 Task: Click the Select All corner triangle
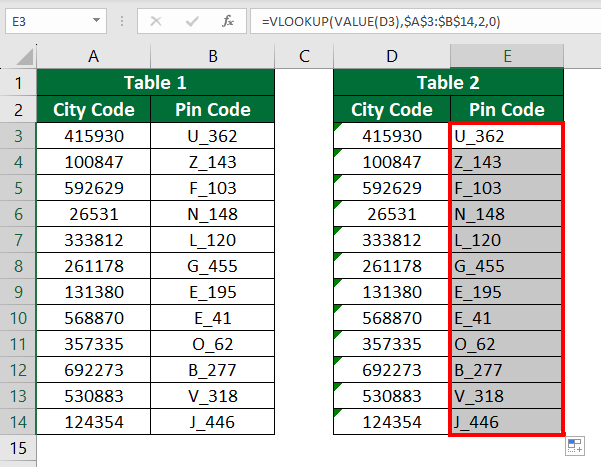25,58
